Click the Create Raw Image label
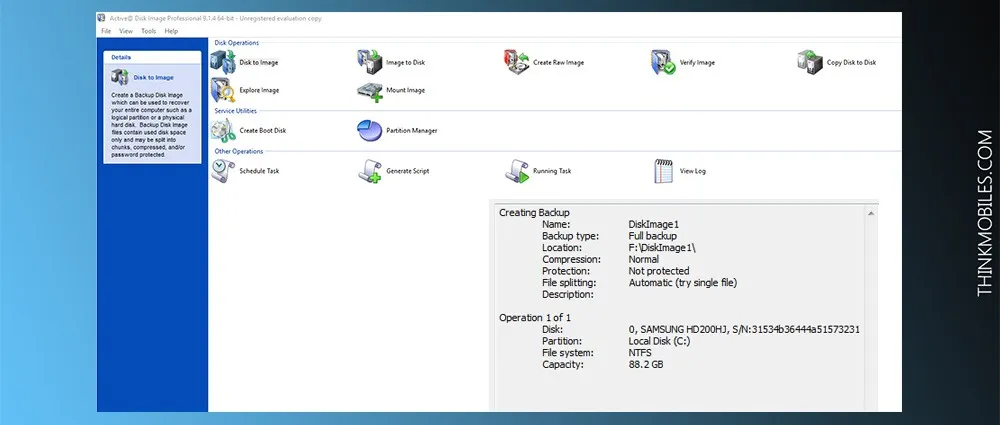The width and height of the screenshot is (1000, 425). [559, 63]
